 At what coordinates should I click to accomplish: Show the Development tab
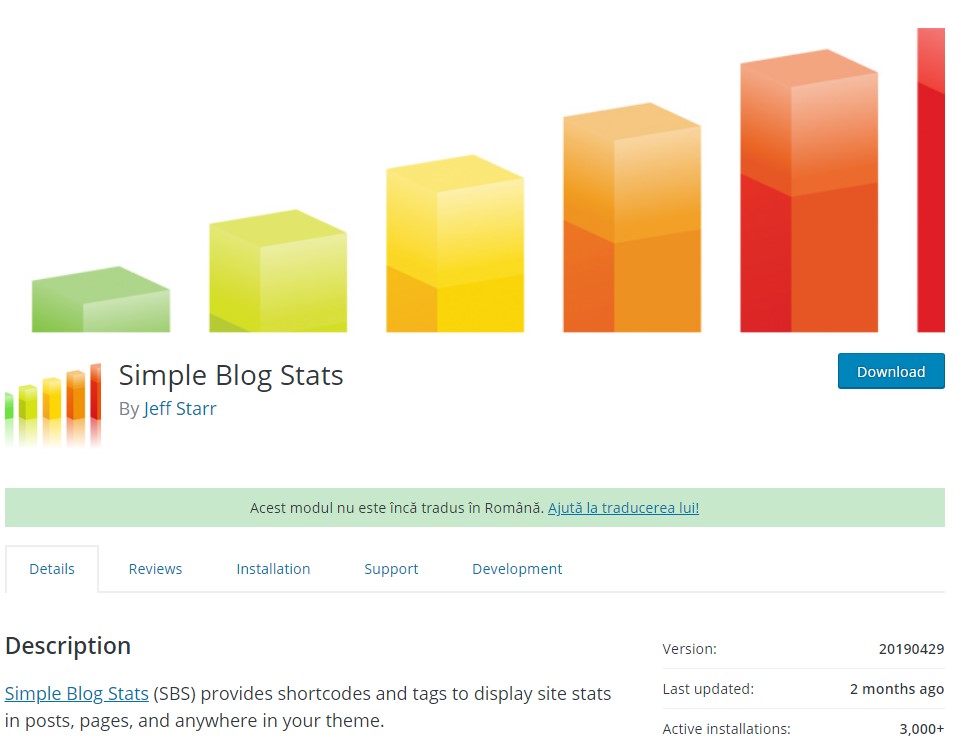click(517, 569)
